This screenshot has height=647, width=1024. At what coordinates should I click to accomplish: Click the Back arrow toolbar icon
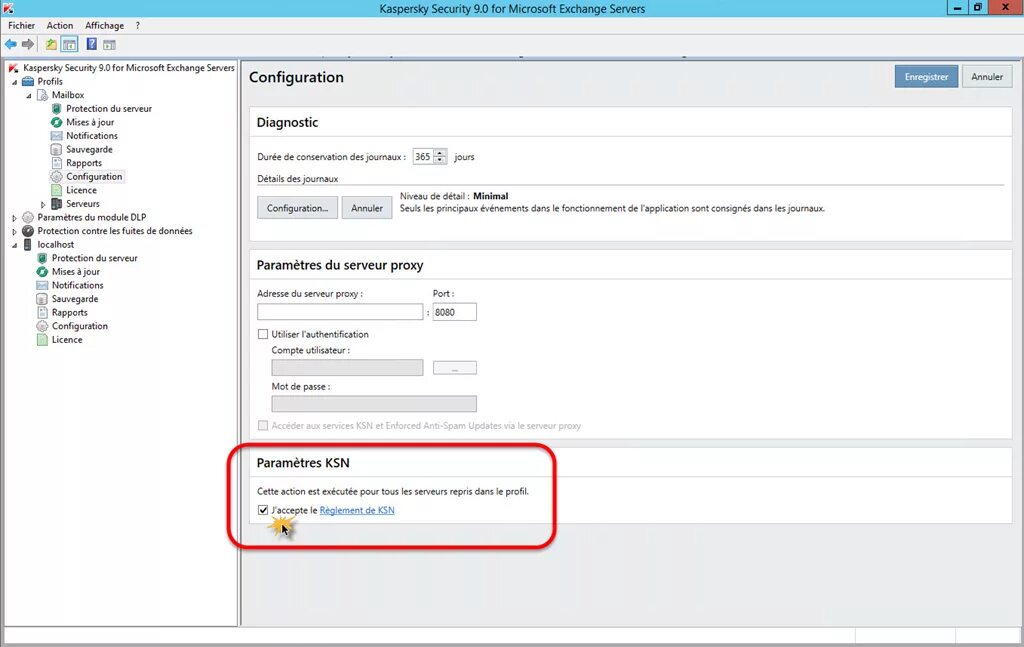[11, 44]
